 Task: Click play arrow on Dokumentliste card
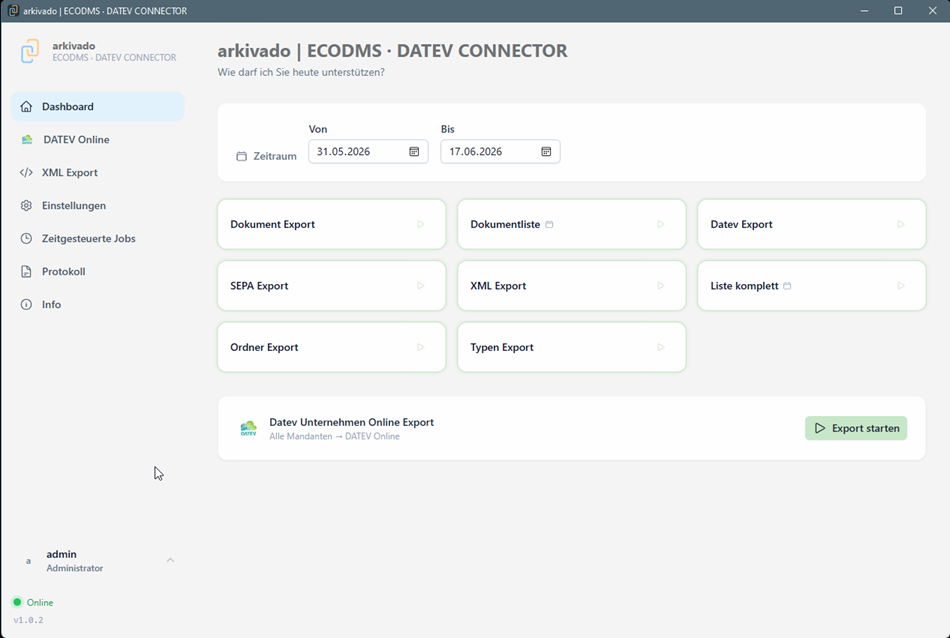pyautogui.click(x=660, y=224)
